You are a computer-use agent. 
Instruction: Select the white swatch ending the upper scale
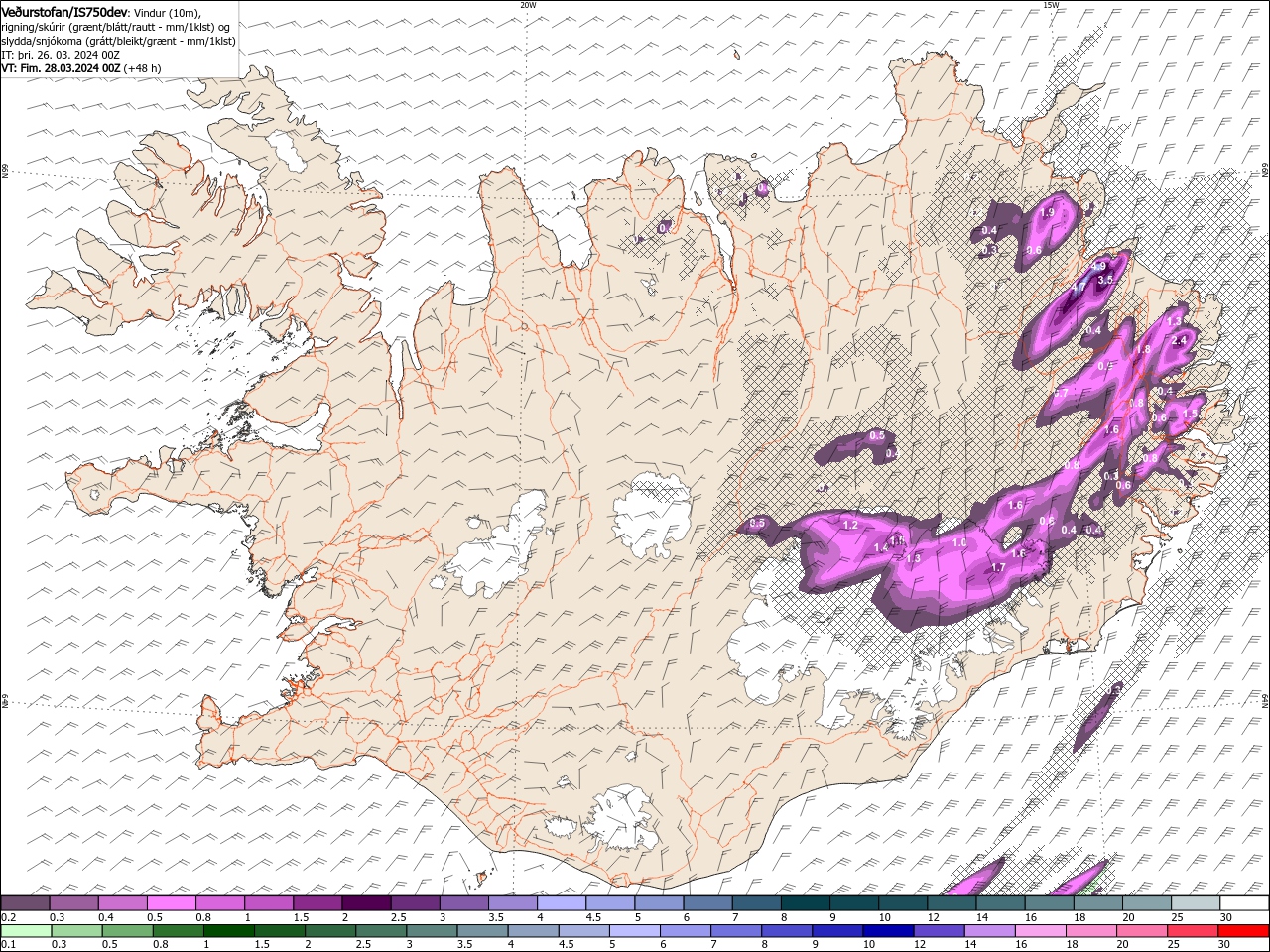click(1244, 903)
